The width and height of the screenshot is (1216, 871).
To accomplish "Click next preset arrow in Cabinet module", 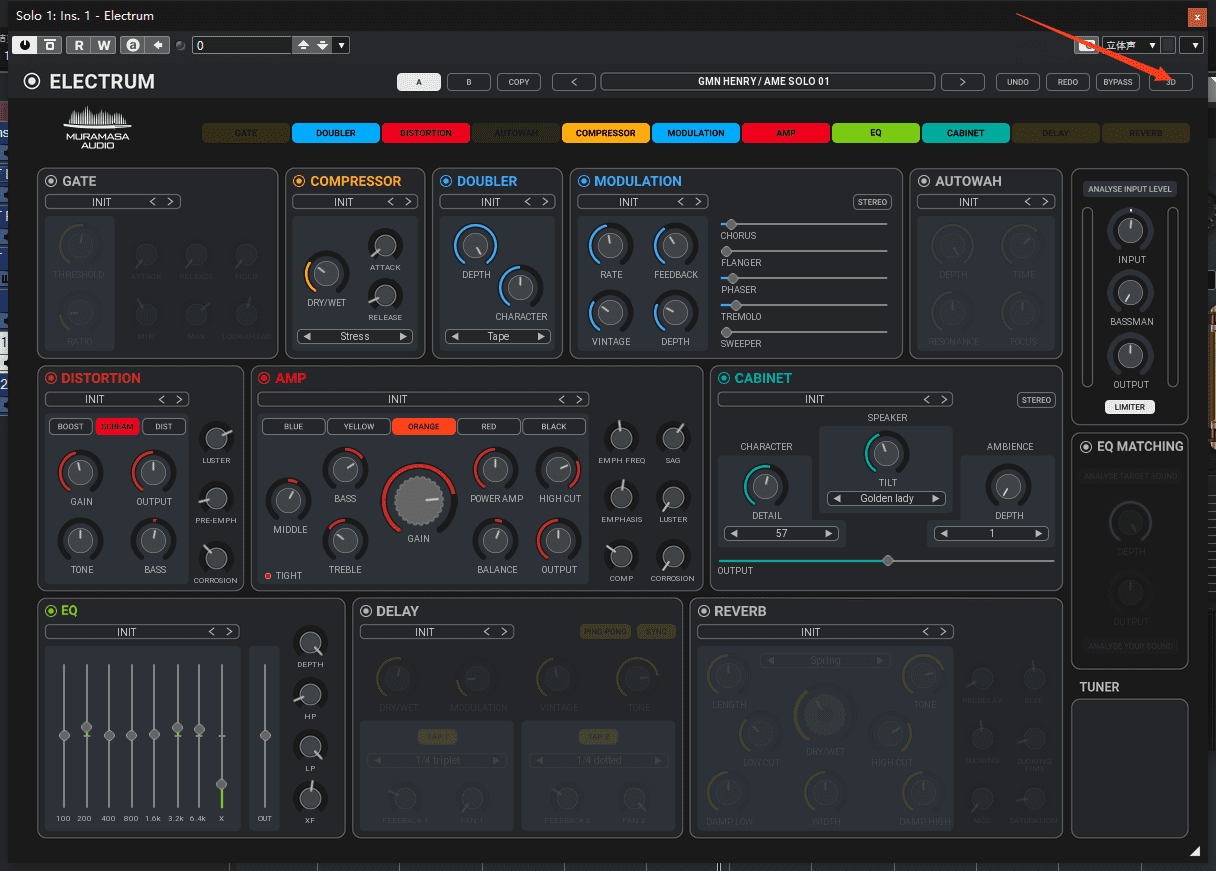I will coord(945,399).
